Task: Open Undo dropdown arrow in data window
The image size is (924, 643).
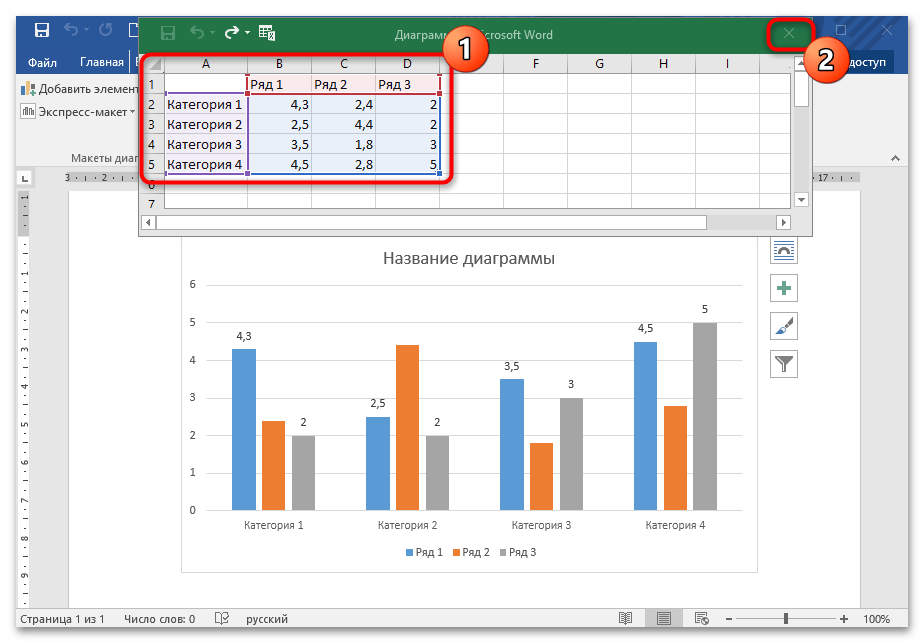Action: click(212, 33)
